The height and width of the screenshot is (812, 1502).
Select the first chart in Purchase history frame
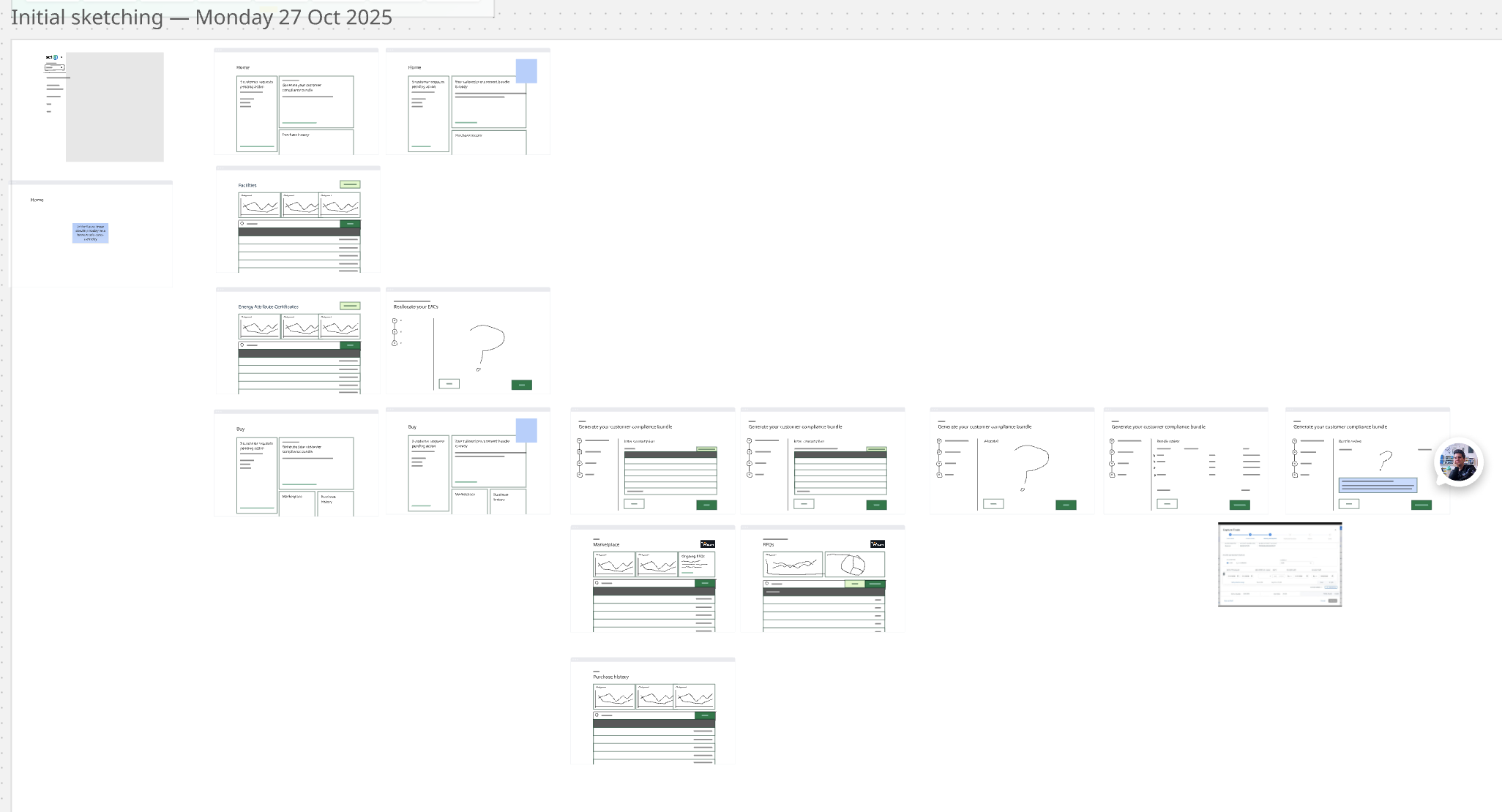(x=613, y=696)
